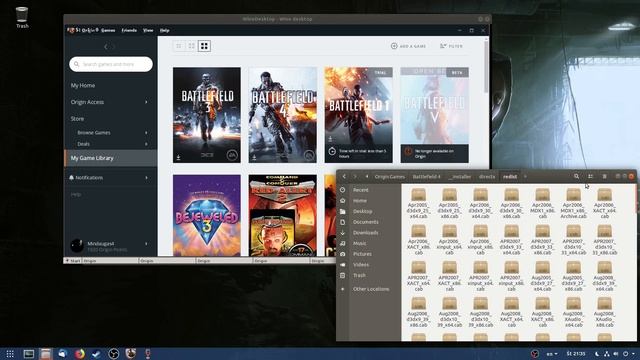Go back in Origin sidebar navigation

pos(106,47)
